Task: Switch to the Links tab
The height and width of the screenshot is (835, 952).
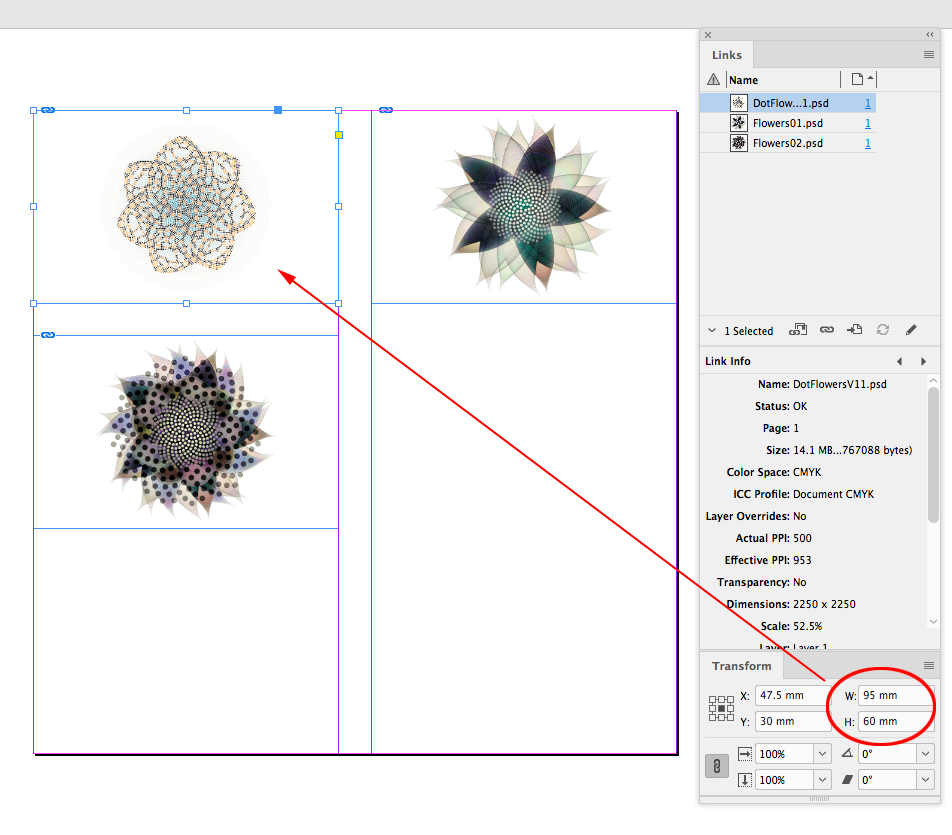Action: pos(727,55)
